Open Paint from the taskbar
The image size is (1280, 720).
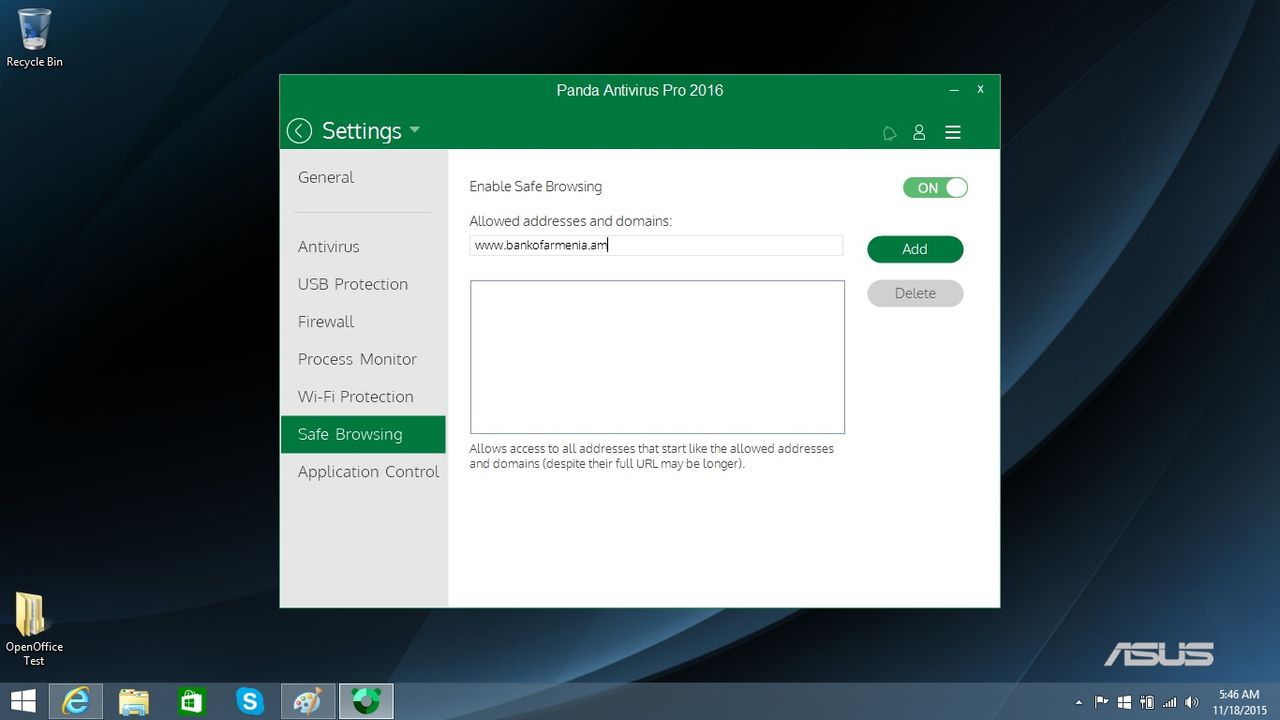(307, 701)
